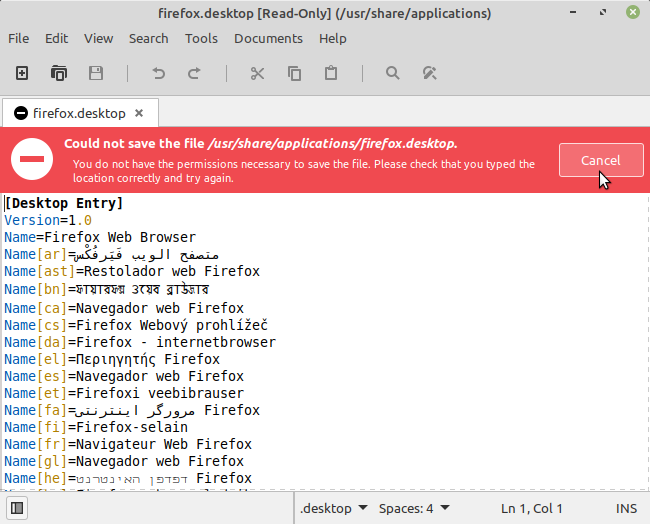Image resolution: width=650 pixels, height=524 pixels.
Task: Click the Name[et]=Firefoxi veebibrauser line
Action: point(124,393)
